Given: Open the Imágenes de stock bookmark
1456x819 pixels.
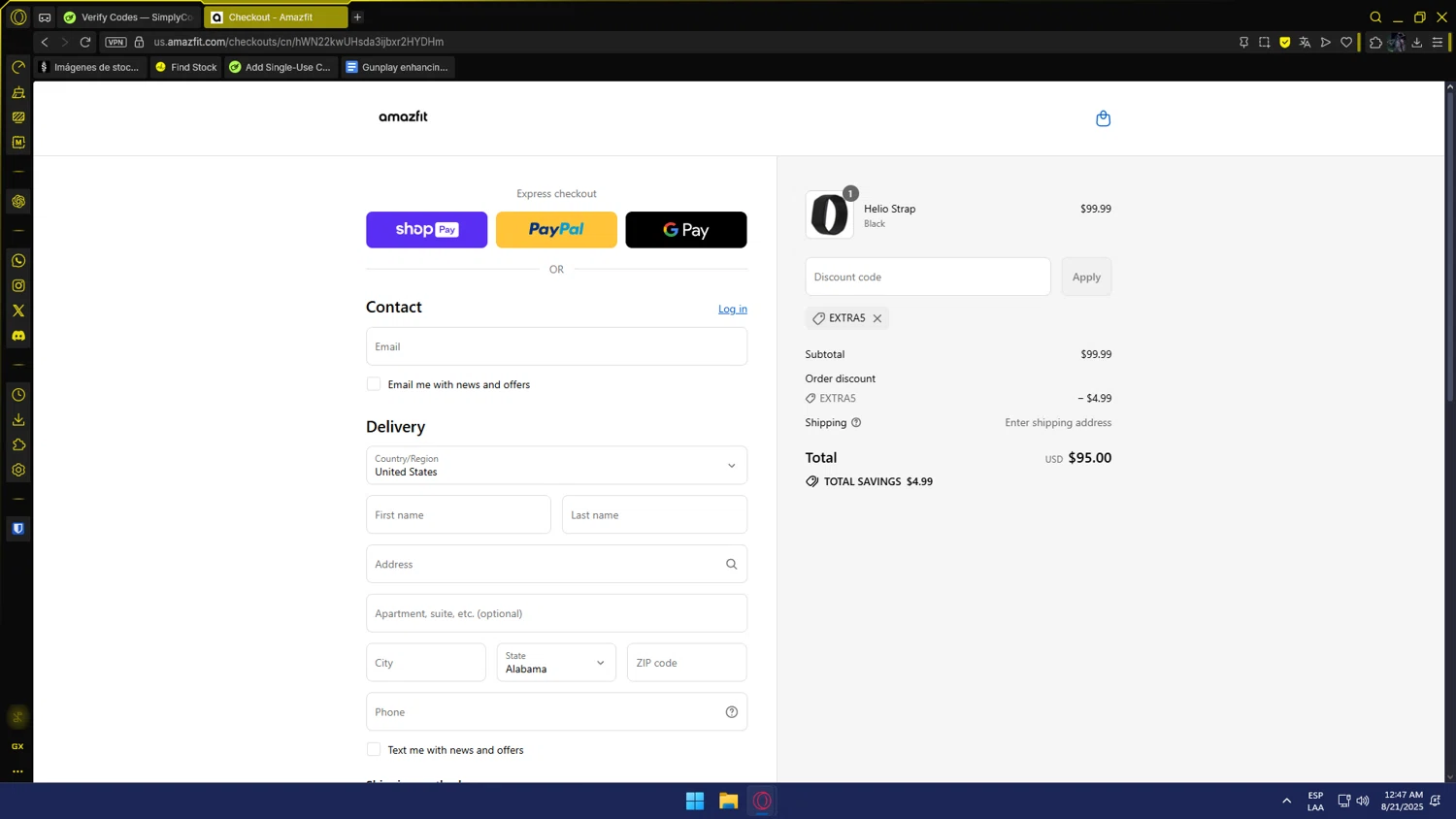Looking at the screenshot, I should coord(91,67).
